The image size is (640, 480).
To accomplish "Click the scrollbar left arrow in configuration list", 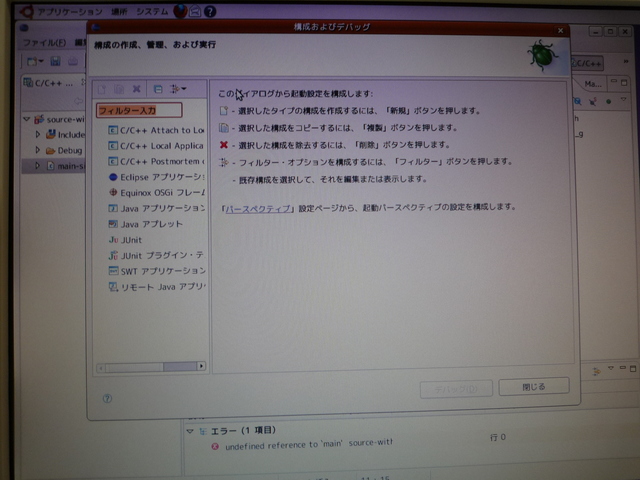I will tap(101, 368).
